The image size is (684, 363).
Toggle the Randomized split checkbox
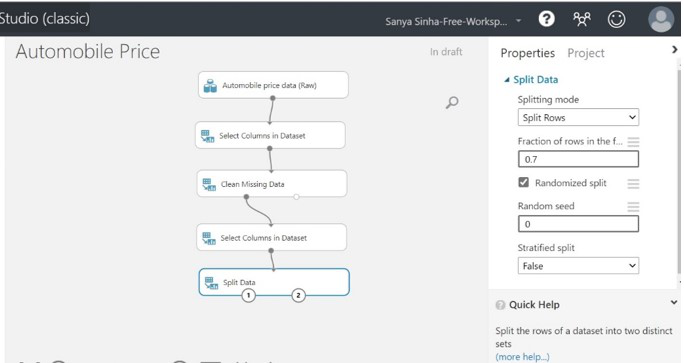coord(523,182)
